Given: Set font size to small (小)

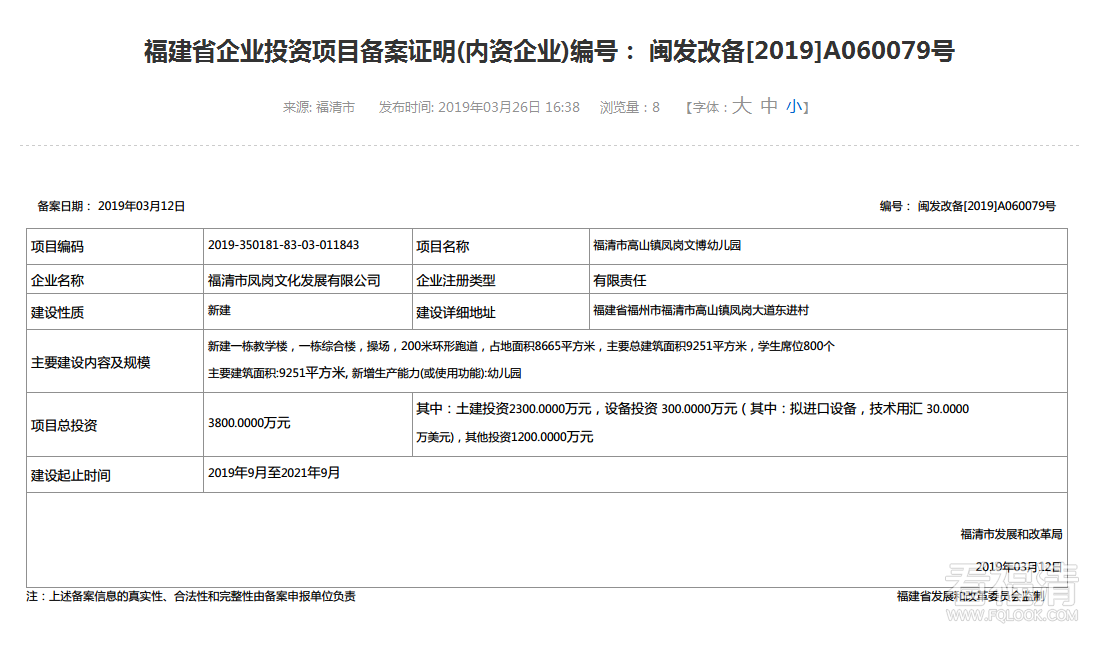Looking at the screenshot, I should (794, 106).
